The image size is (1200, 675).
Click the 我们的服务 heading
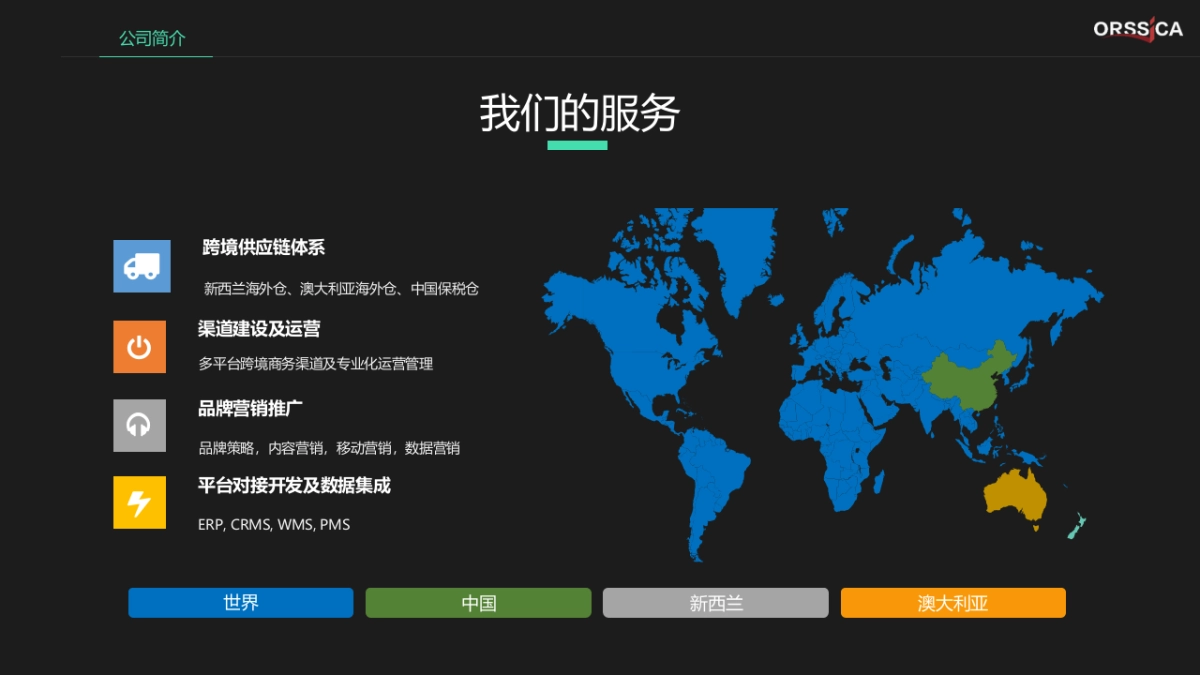tap(578, 115)
